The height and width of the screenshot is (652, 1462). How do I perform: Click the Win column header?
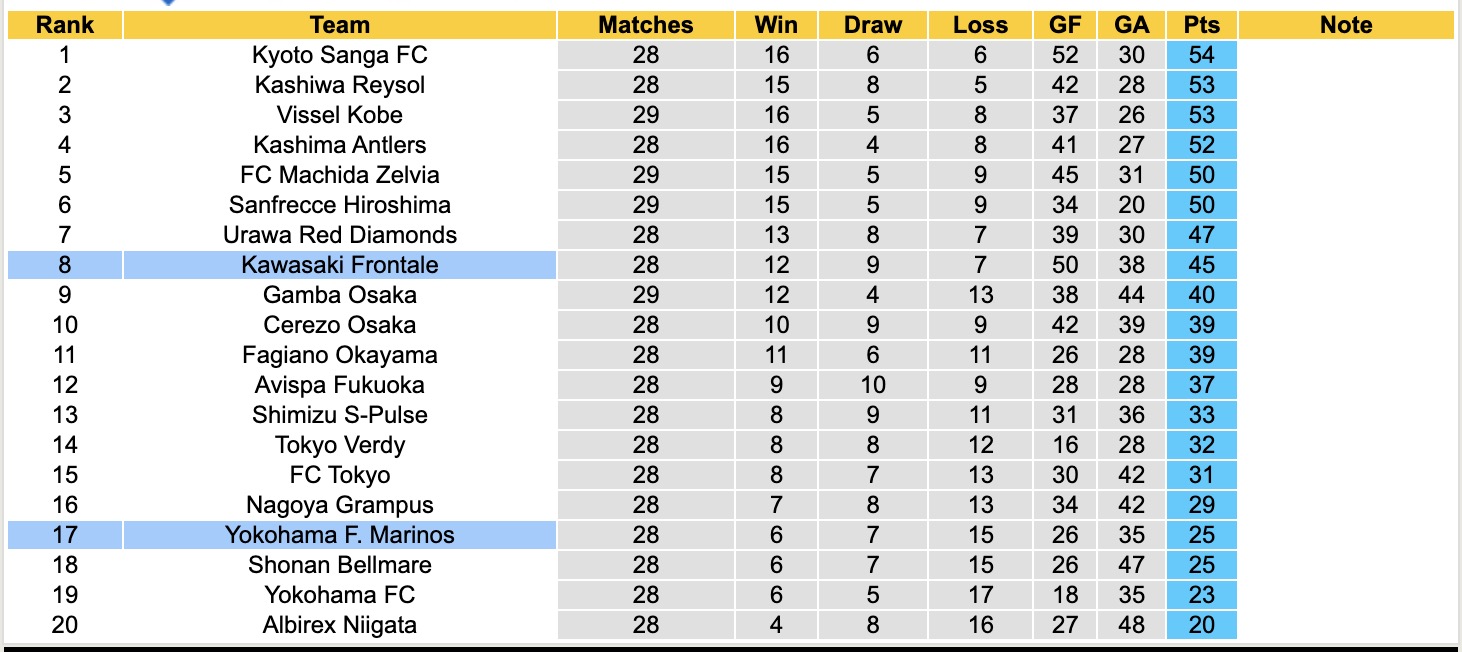pyautogui.click(x=776, y=25)
